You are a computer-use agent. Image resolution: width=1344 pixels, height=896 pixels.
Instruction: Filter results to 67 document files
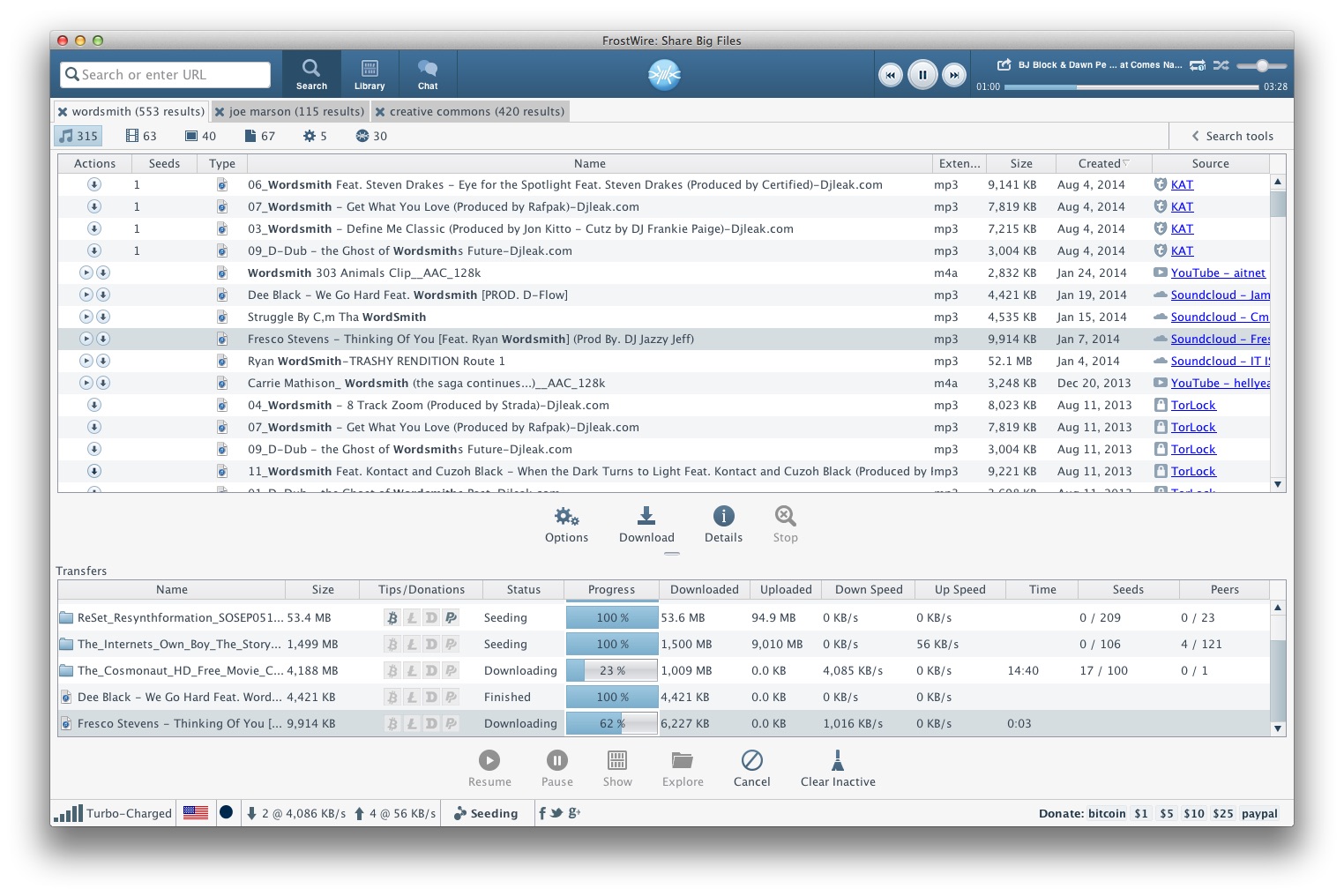coord(260,136)
